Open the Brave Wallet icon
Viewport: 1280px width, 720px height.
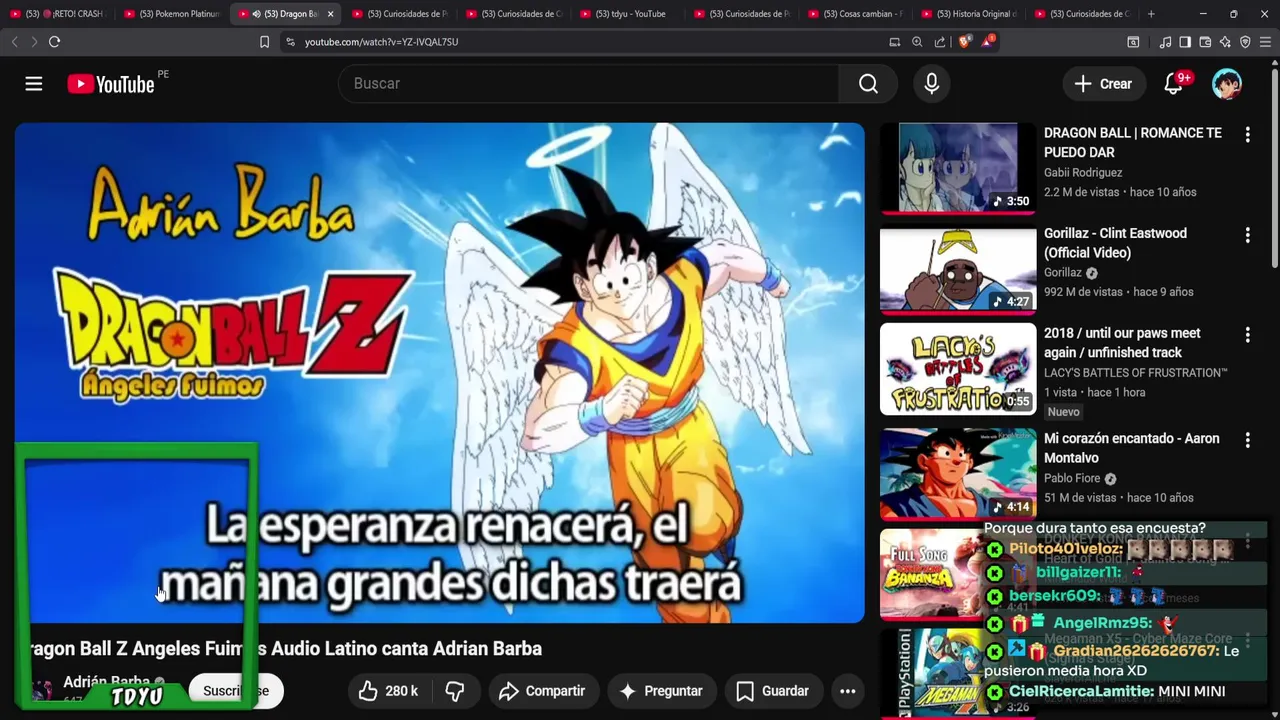(x=1205, y=42)
